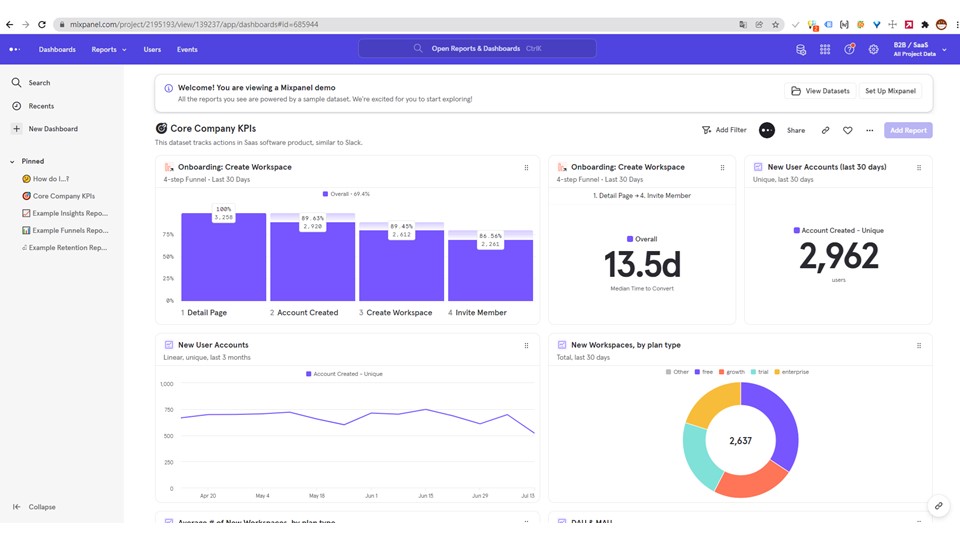960x540 pixels.
Task: Click Add Filter on the dashboard
Action: coord(724,130)
